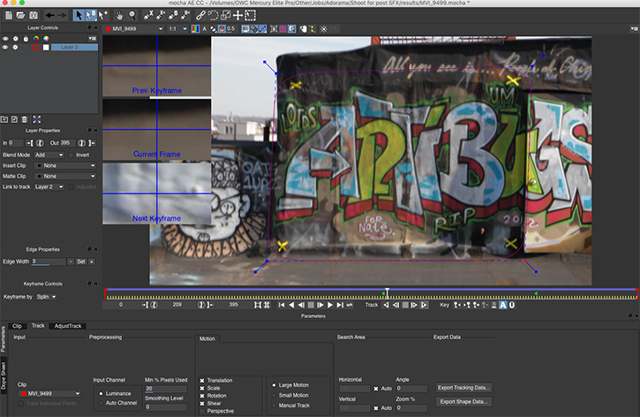
Task: Click the Open Project folder icon
Action: (x=21, y=16)
